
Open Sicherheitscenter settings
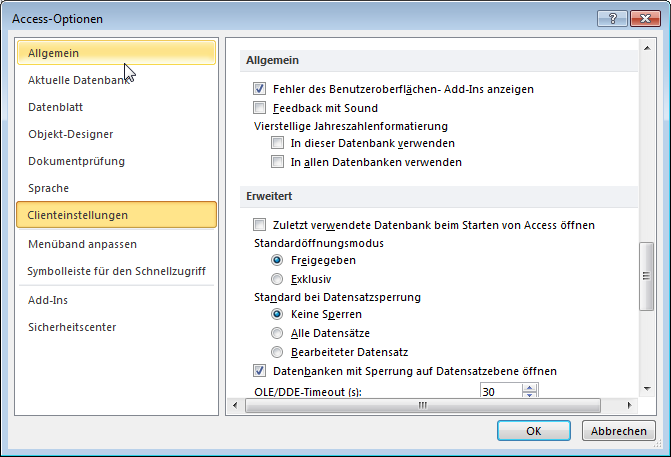click(x=72, y=327)
